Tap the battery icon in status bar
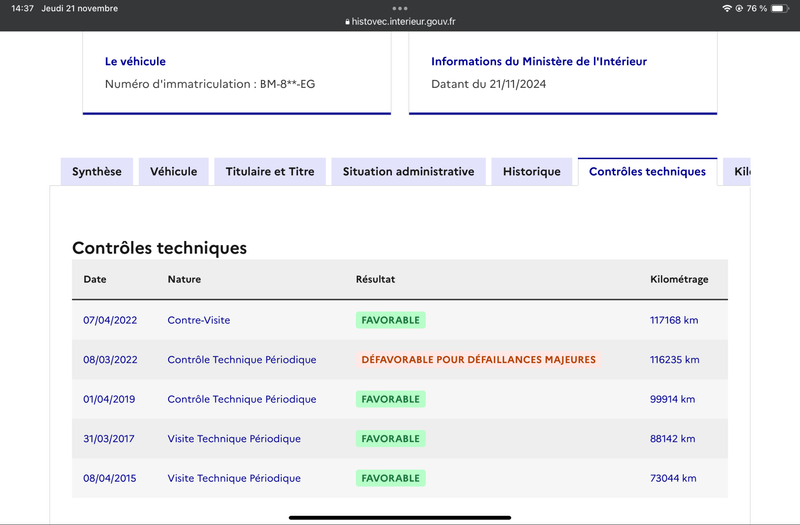The image size is (800, 525). tap(780, 8)
